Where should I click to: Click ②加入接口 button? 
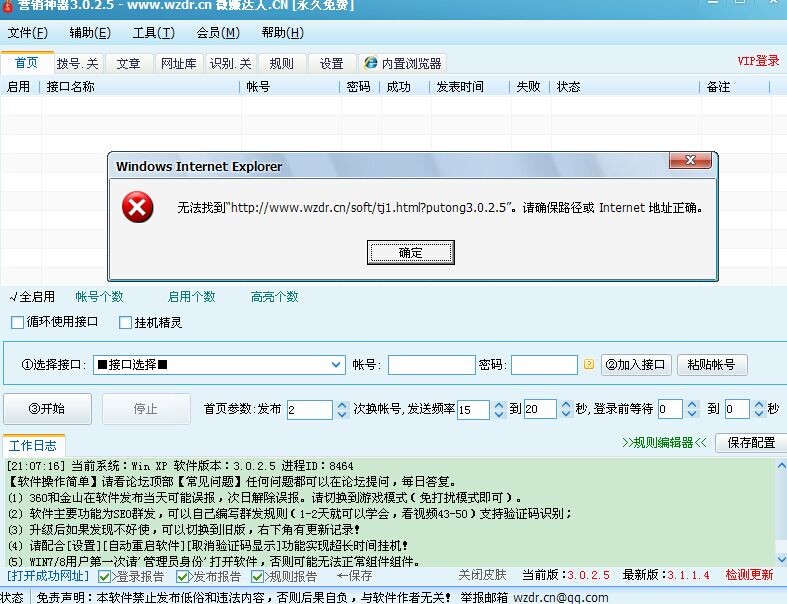[636, 365]
